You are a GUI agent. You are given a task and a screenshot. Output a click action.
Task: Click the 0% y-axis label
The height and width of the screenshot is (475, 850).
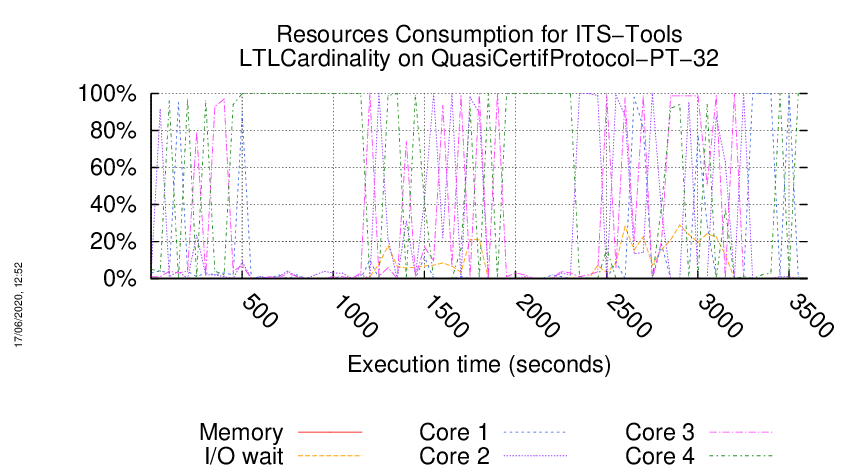click(x=119, y=279)
